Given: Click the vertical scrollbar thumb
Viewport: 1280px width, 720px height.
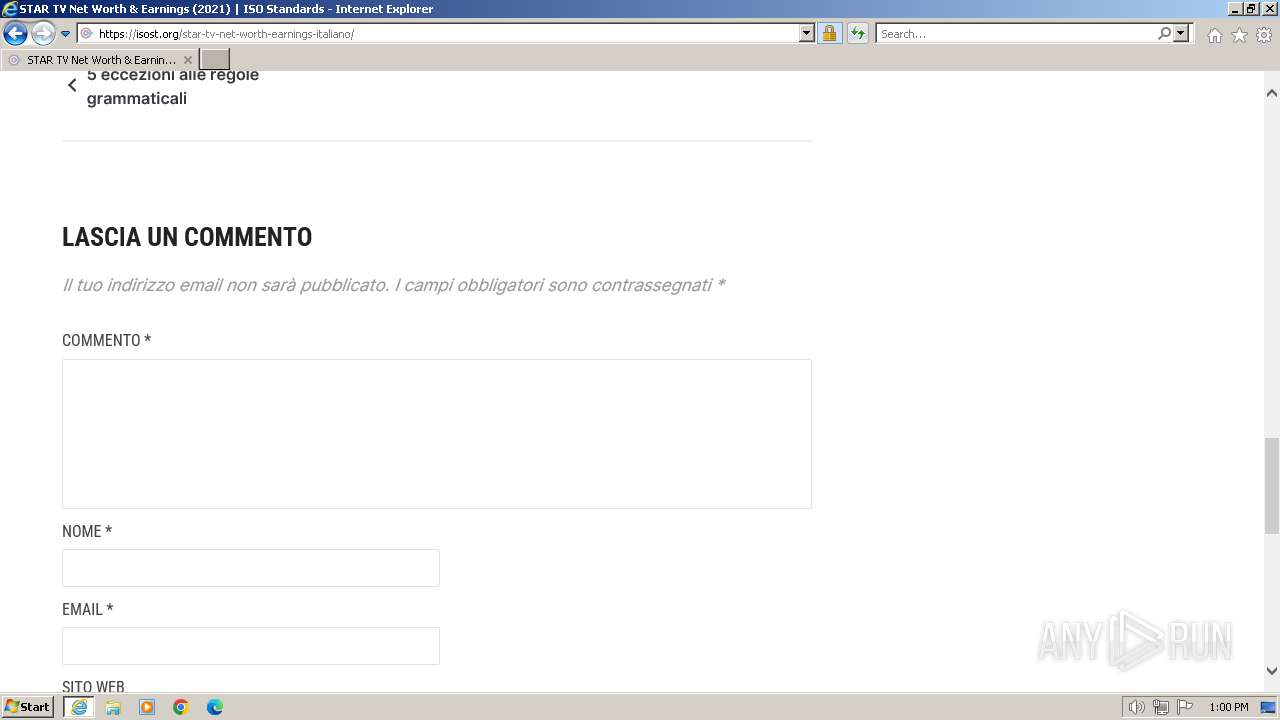Looking at the screenshot, I should click(1271, 486).
